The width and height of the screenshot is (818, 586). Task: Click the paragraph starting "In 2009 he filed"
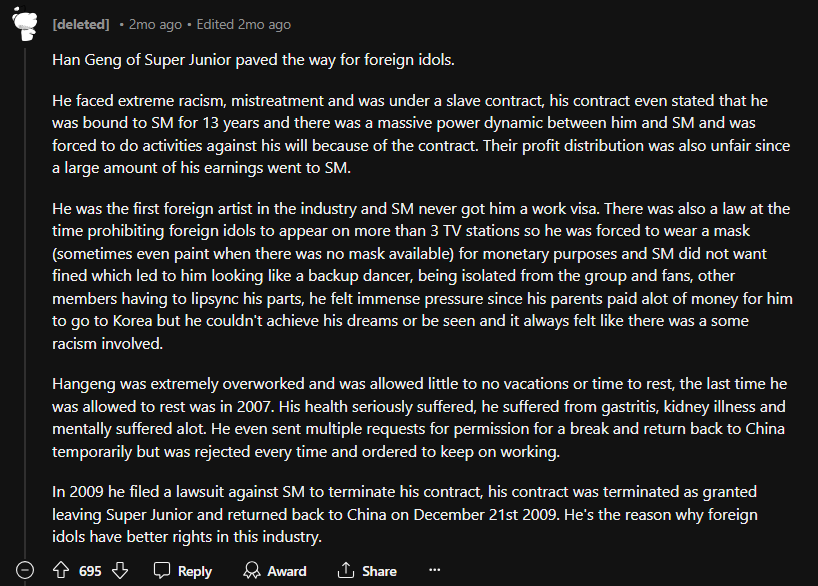tap(405, 515)
